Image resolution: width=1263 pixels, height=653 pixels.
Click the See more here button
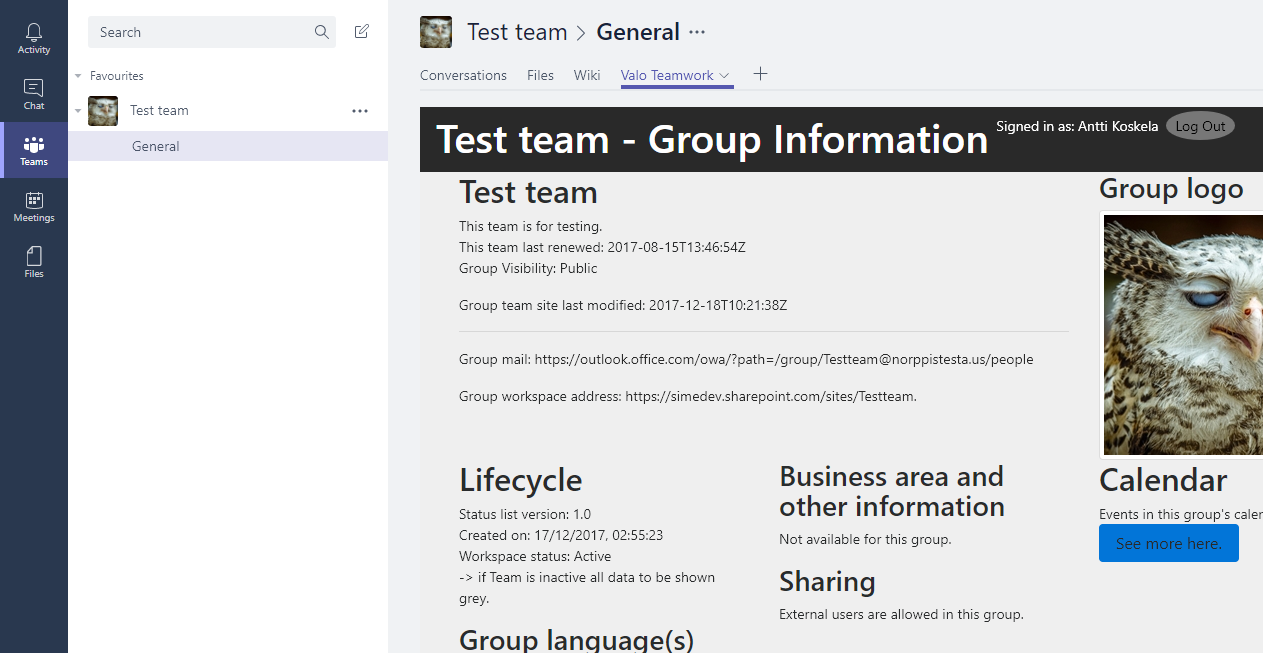1169,543
